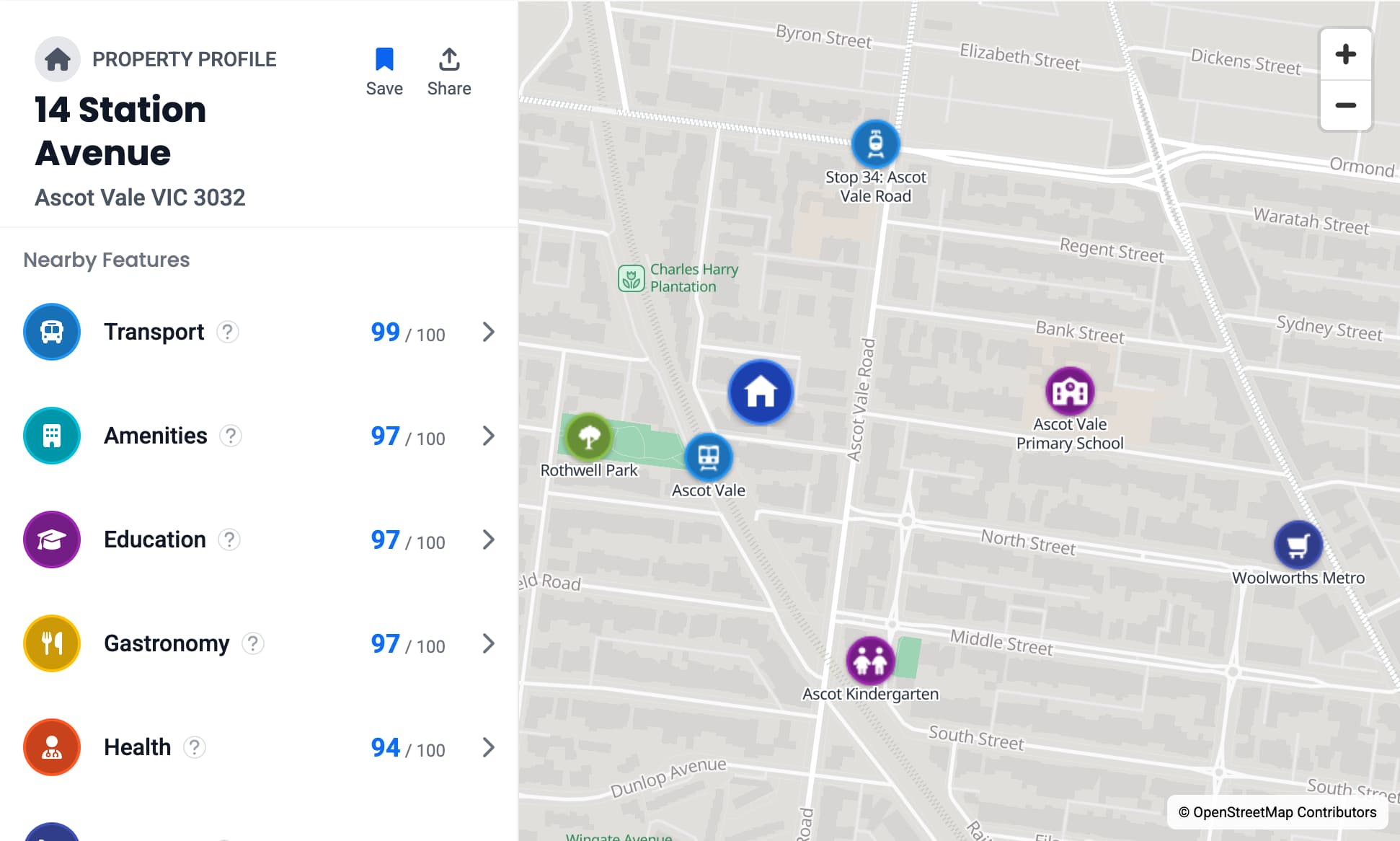Click the Charles Harry Plantation park icon
This screenshot has height=841, width=1400.
[x=631, y=278]
